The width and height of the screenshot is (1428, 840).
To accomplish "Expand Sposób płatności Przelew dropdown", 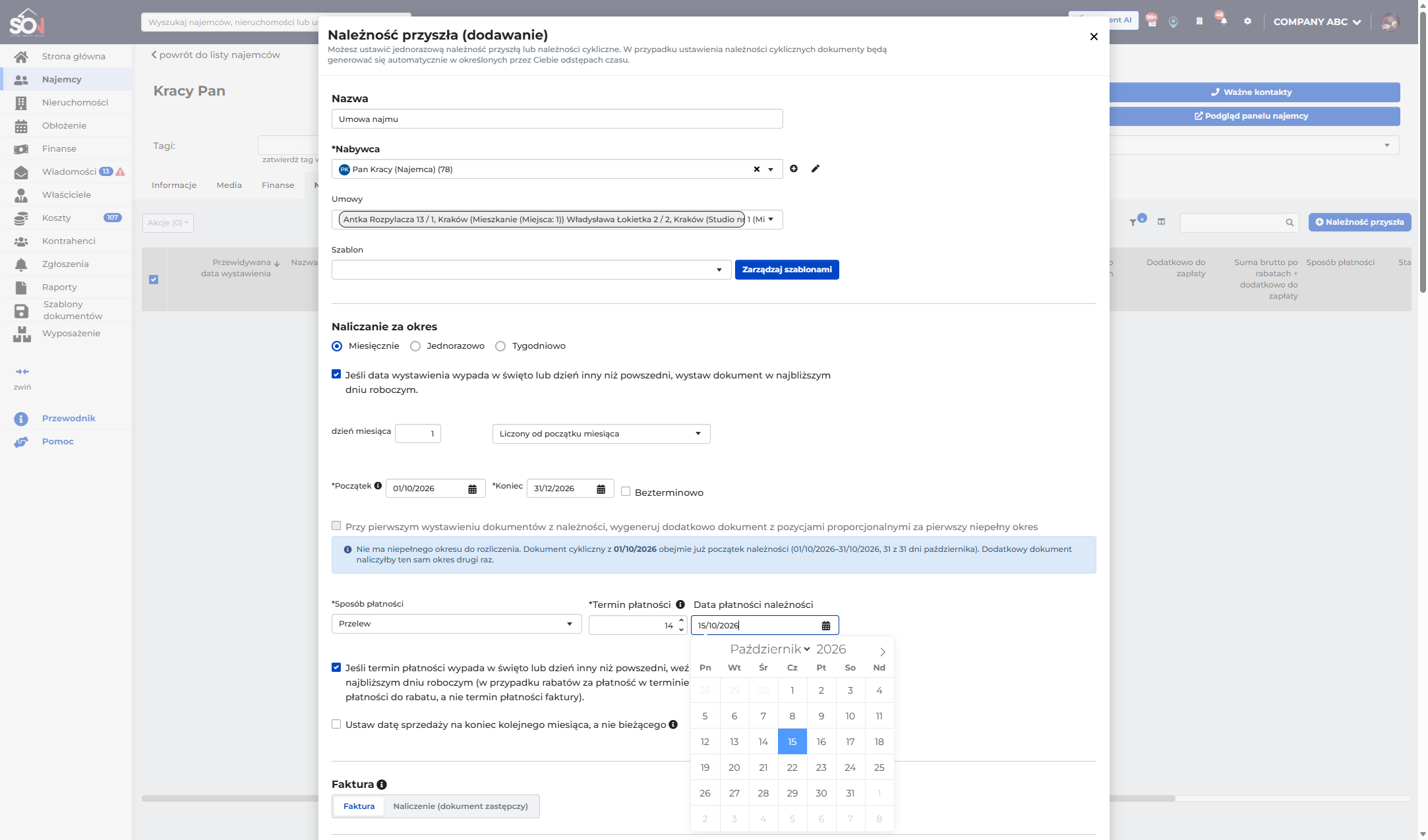I will coord(456,624).
